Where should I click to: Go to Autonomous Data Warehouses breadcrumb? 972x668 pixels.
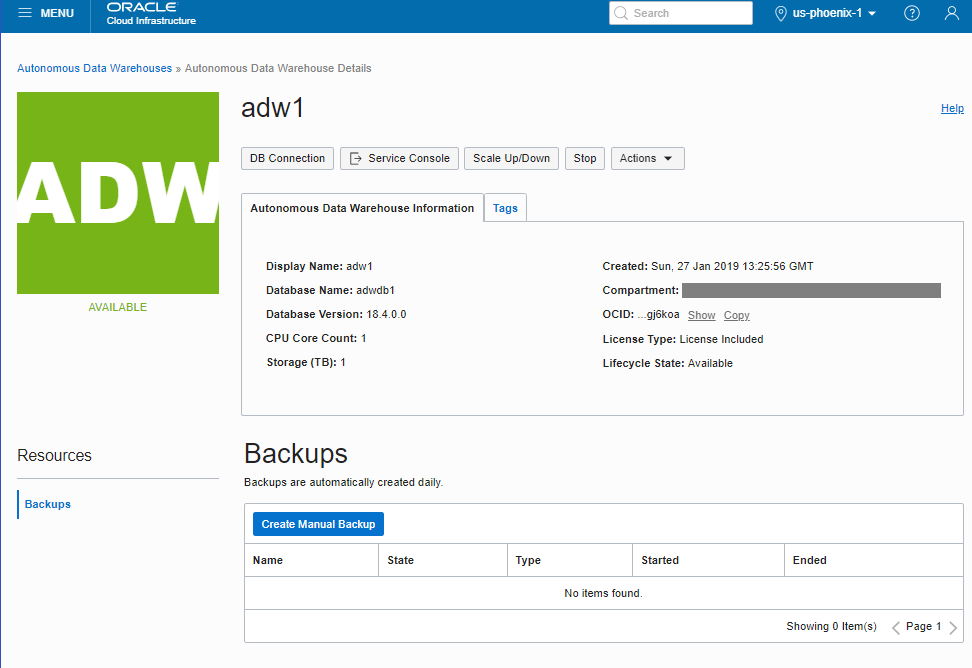[x=94, y=68]
